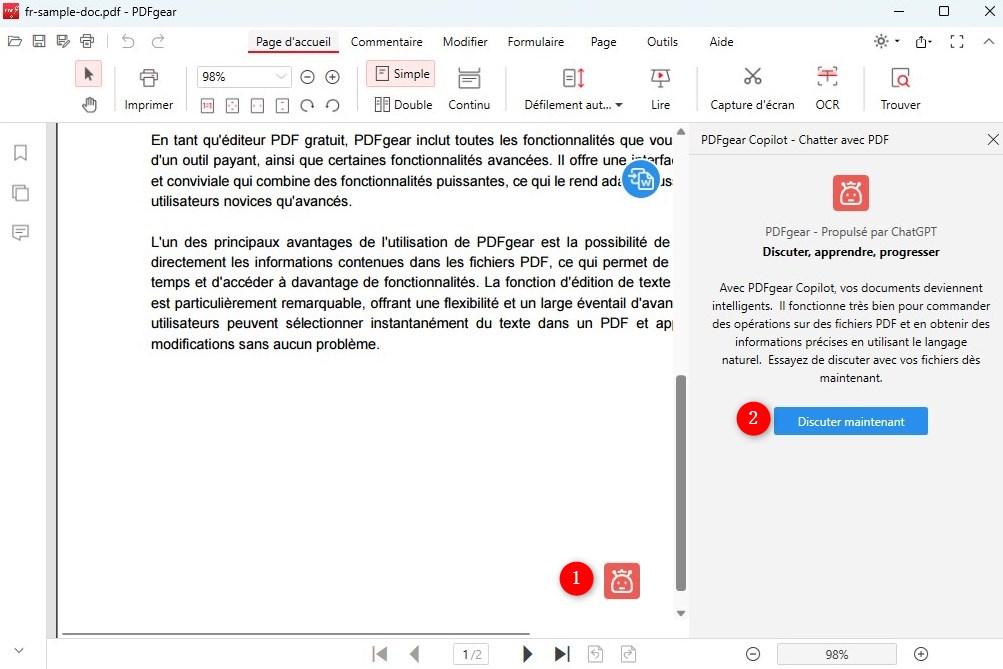Set the view to actual size 1:1
The width and height of the screenshot is (1003, 669).
(207, 106)
